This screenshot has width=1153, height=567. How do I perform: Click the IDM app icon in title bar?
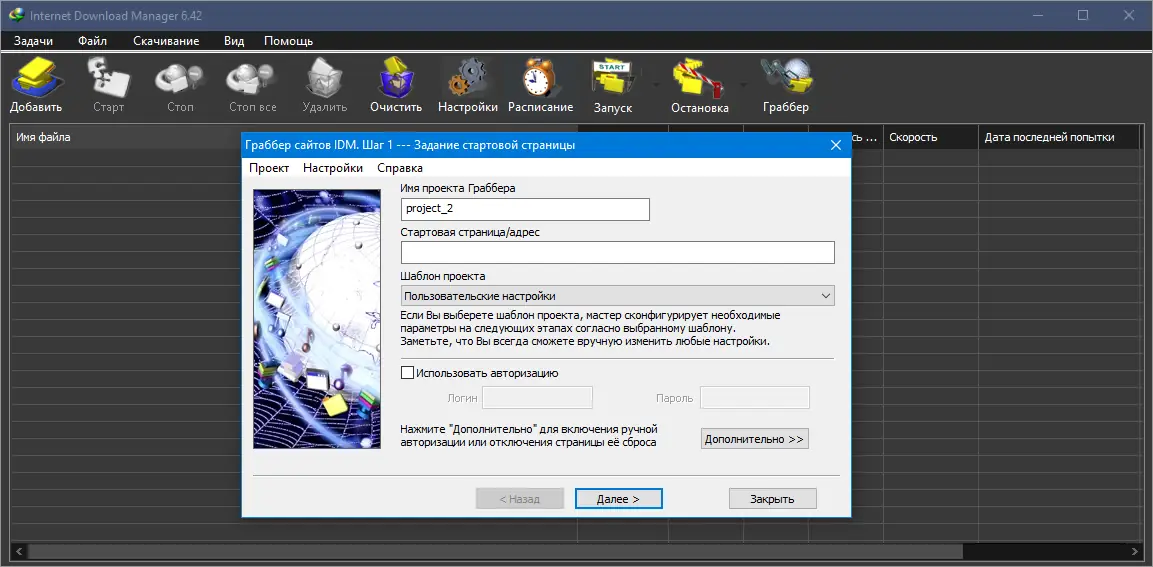coord(17,15)
